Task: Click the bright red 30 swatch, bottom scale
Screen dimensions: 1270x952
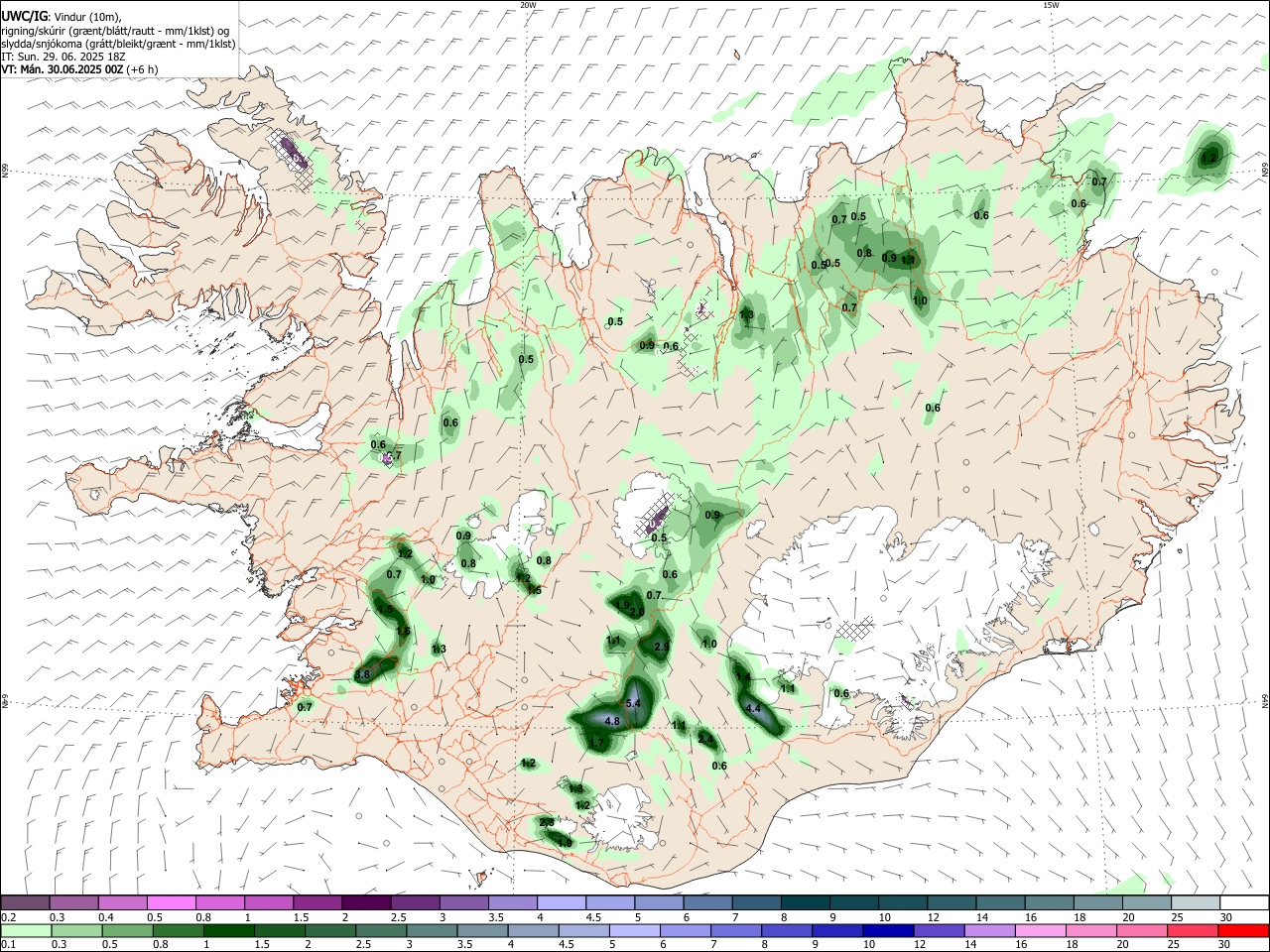Action: coord(1243,930)
